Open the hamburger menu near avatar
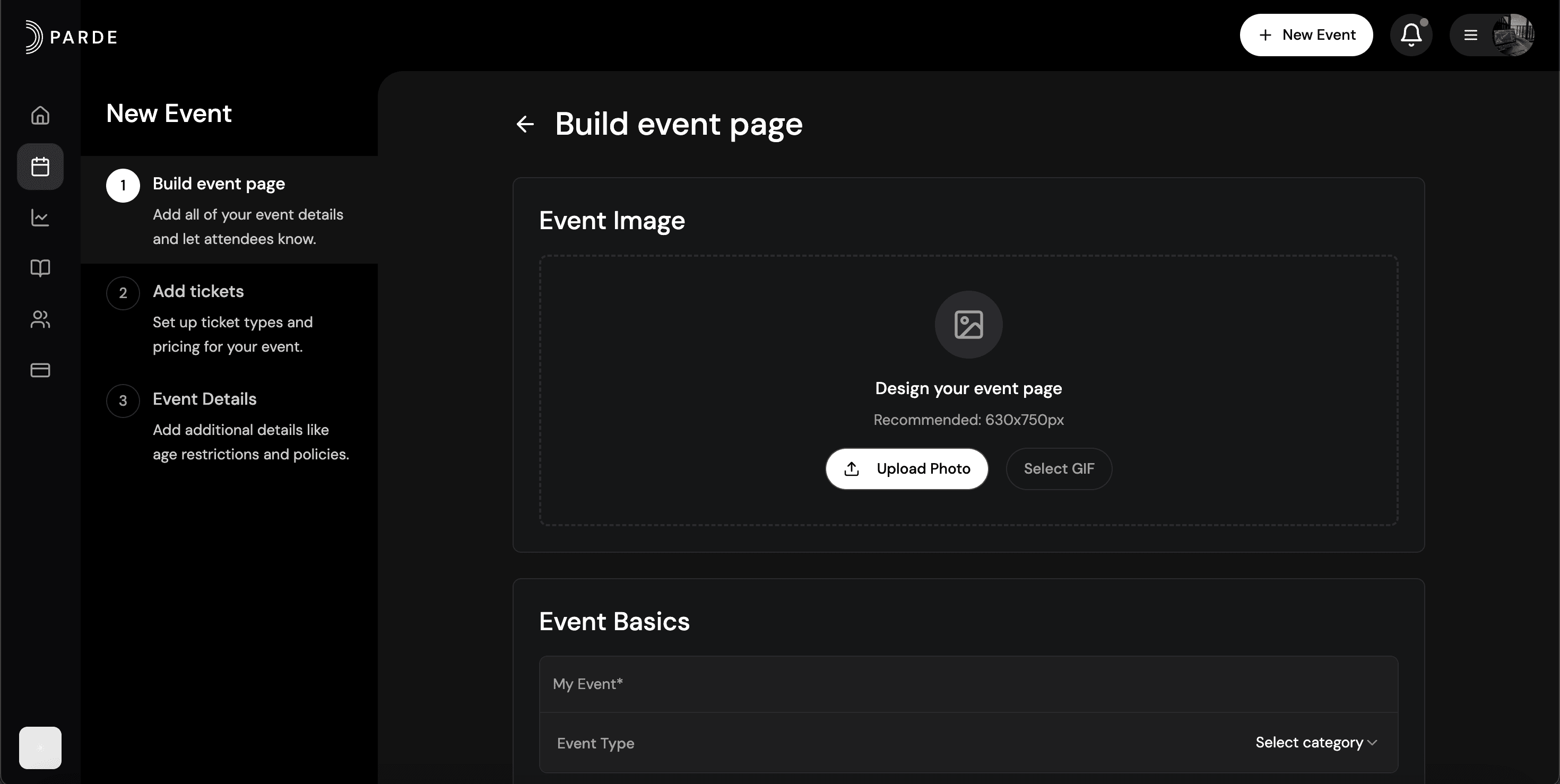This screenshot has width=1560, height=784. tap(1470, 35)
